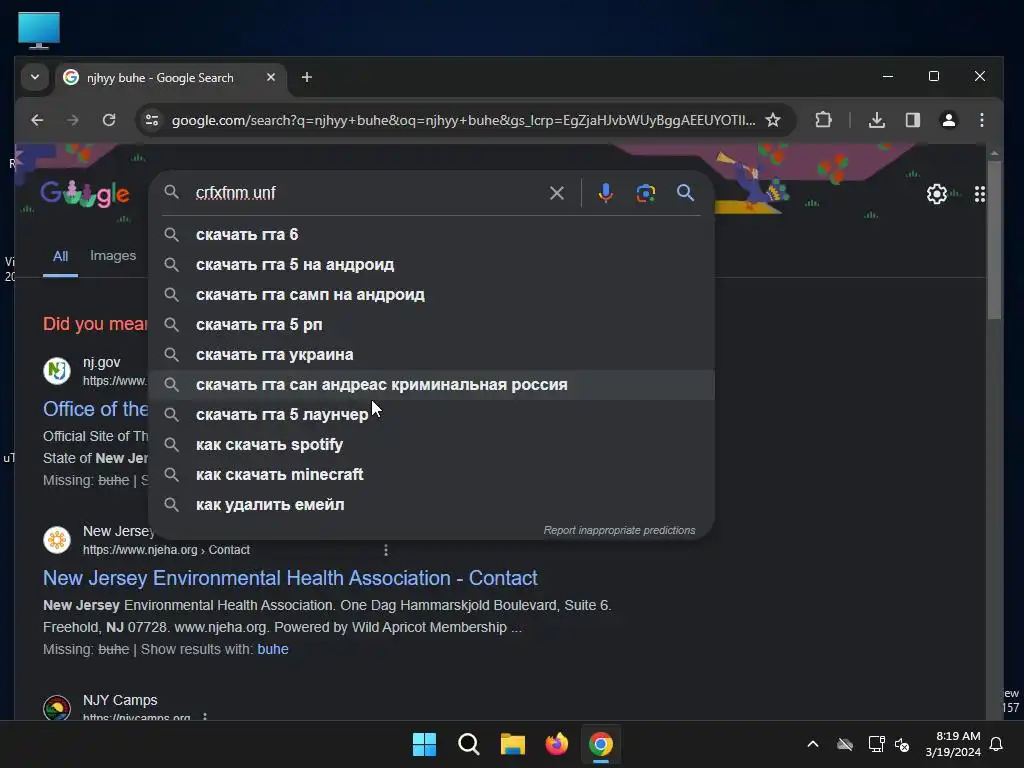This screenshot has height=768, width=1024.
Task: Open Chrome downloads icon
Action: click(877, 120)
